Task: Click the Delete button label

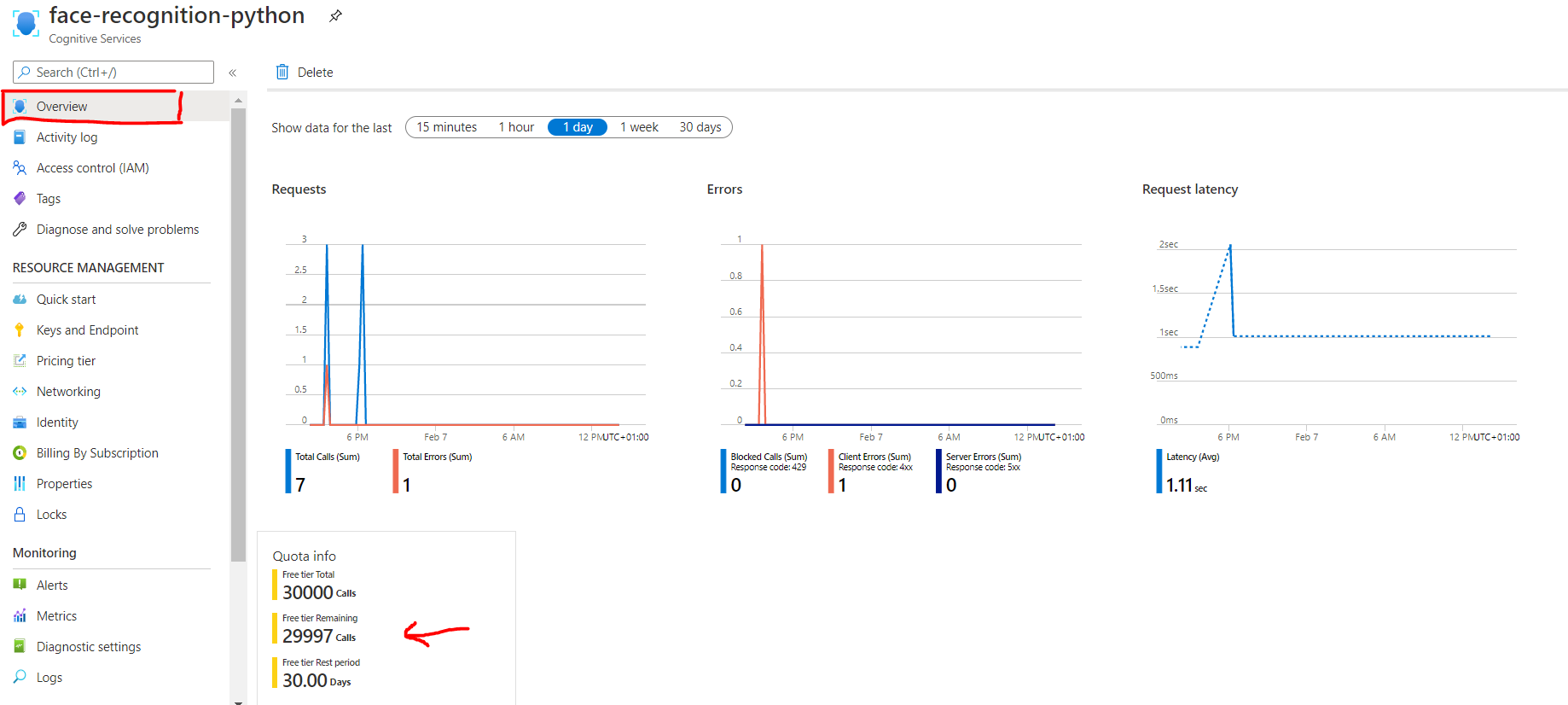Action: (315, 73)
